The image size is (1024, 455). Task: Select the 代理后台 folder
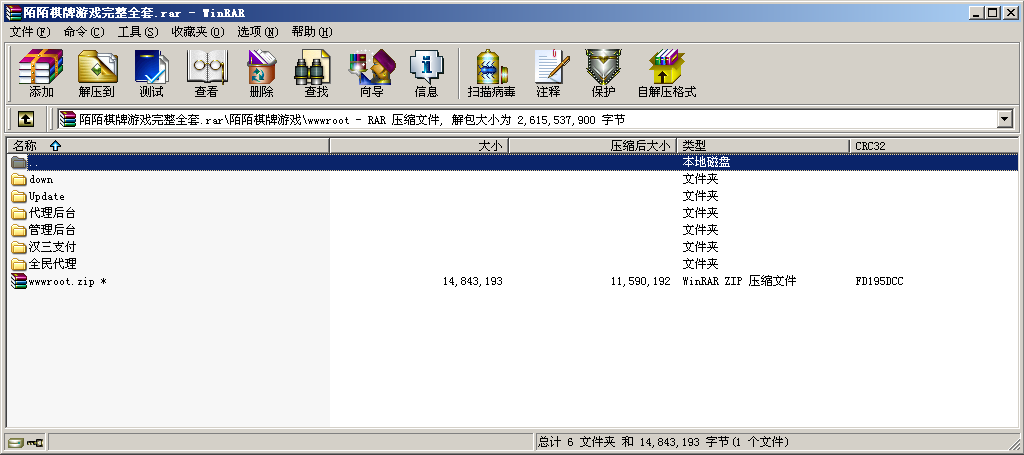coord(52,213)
